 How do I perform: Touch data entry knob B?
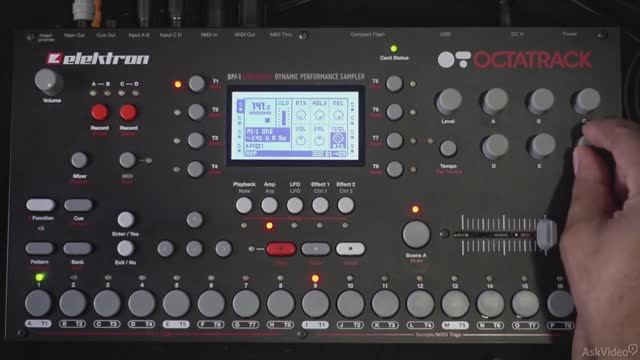coord(540,101)
